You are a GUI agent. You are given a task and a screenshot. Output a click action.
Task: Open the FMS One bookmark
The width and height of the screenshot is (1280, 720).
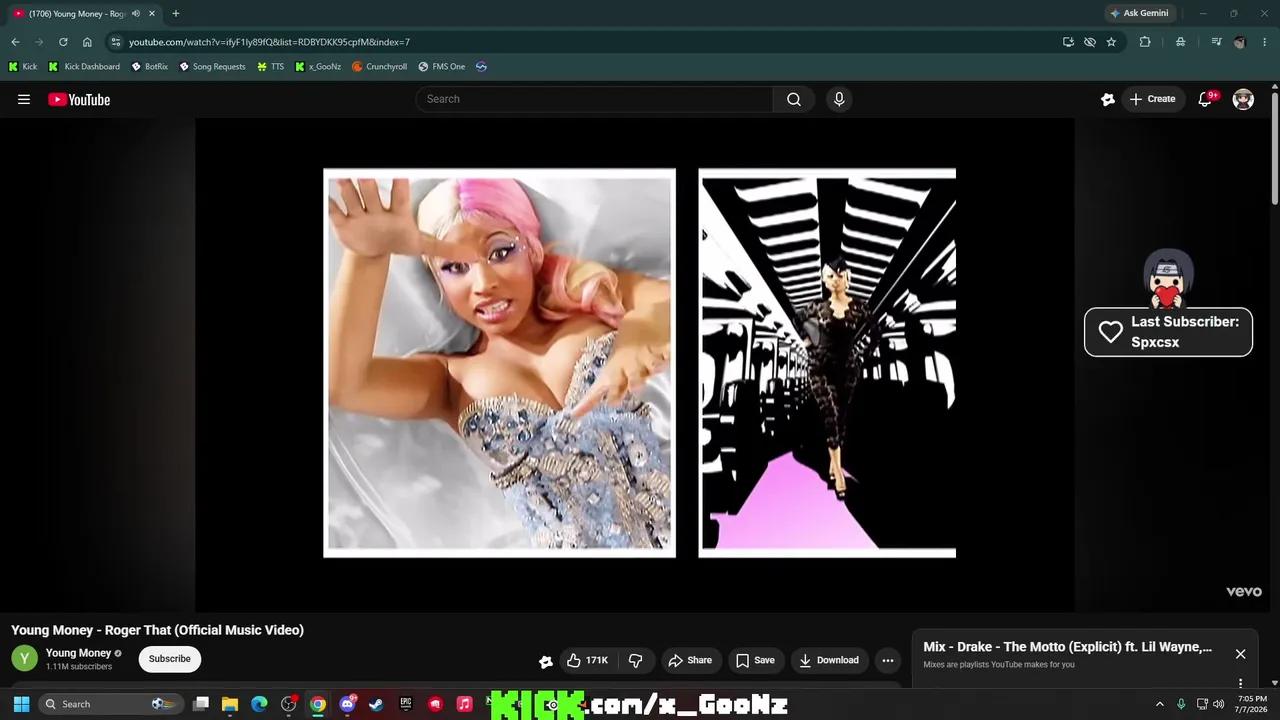click(441, 67)
